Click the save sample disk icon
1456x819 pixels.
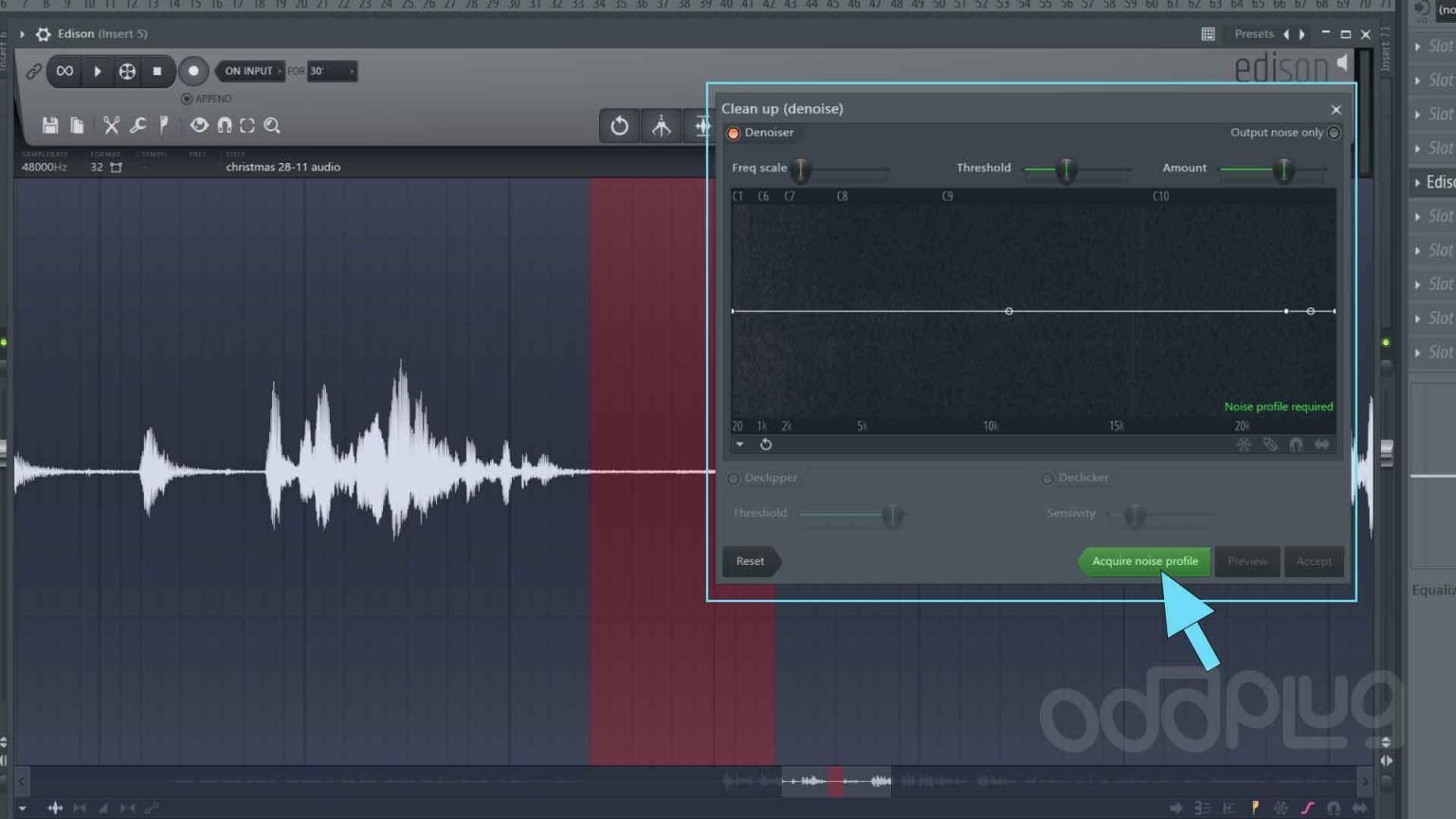click(x=50, y=125)
